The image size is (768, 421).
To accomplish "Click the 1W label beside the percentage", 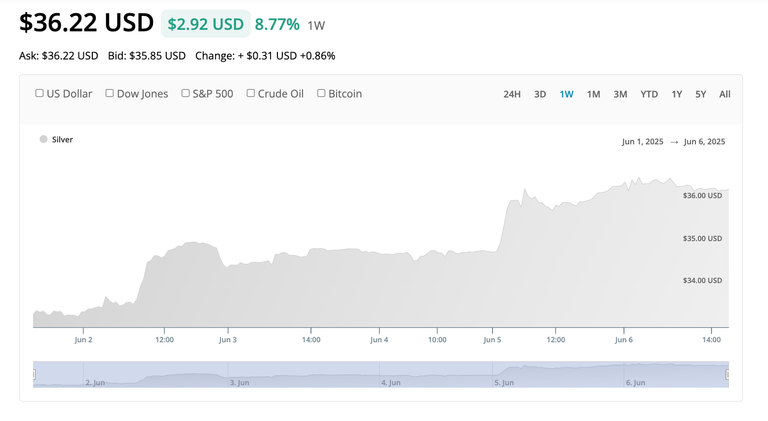I will tap(316, 25).
